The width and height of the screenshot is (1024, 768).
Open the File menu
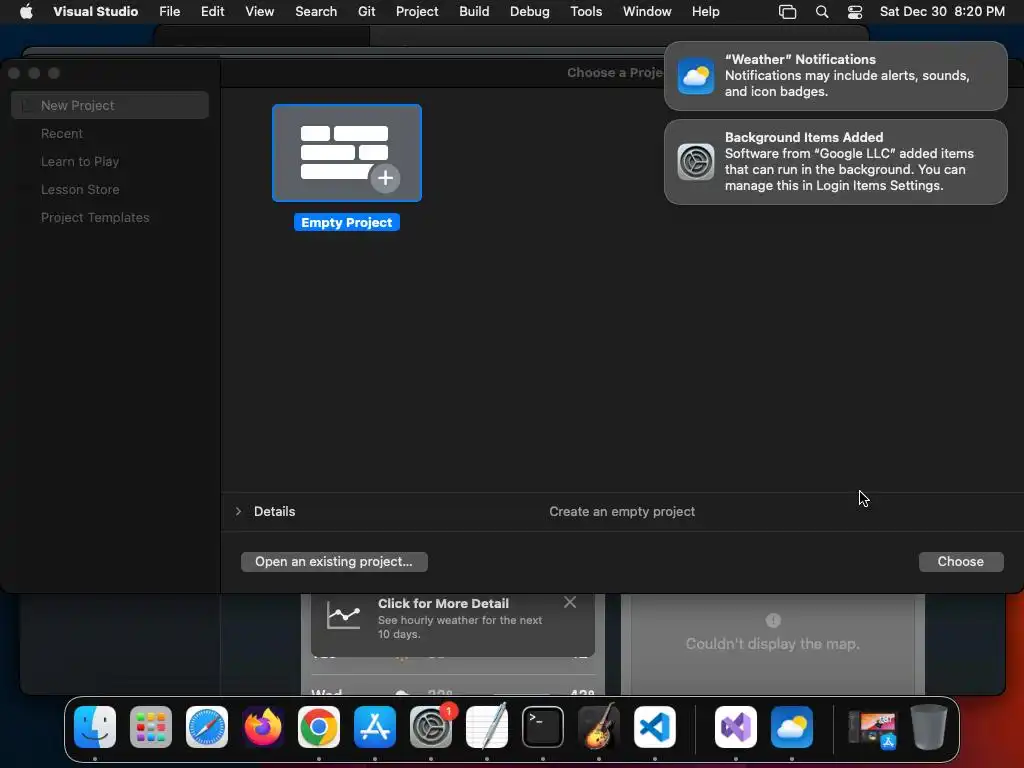(170, 12)
